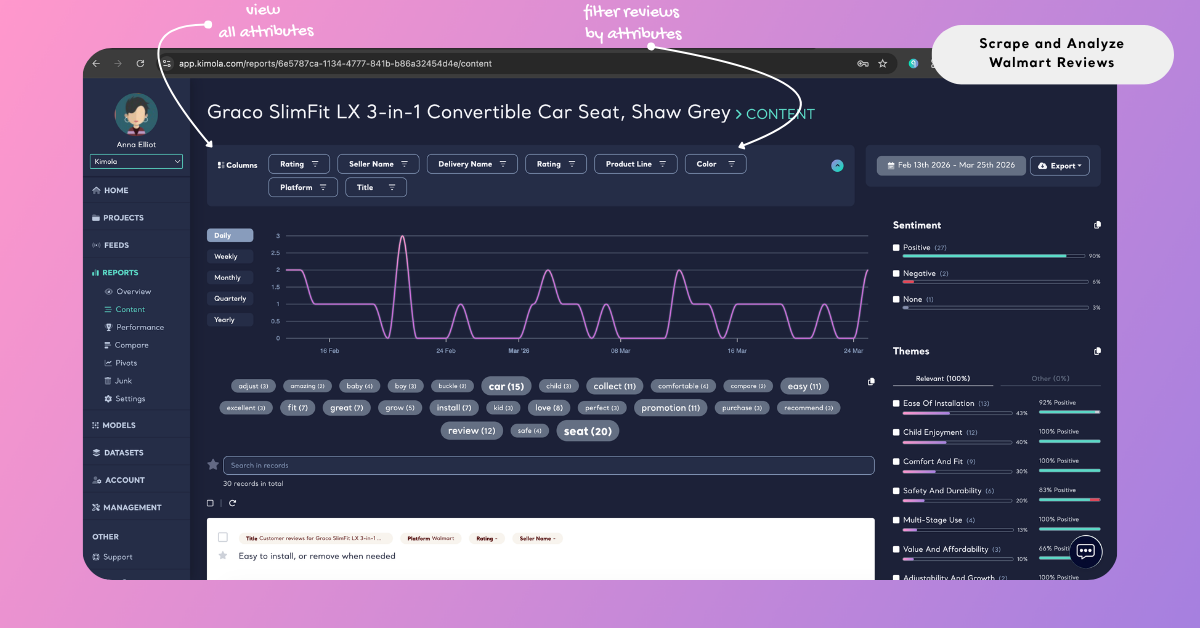
Task: Go back using the browser back arrow
Action: tap(96, 63)
